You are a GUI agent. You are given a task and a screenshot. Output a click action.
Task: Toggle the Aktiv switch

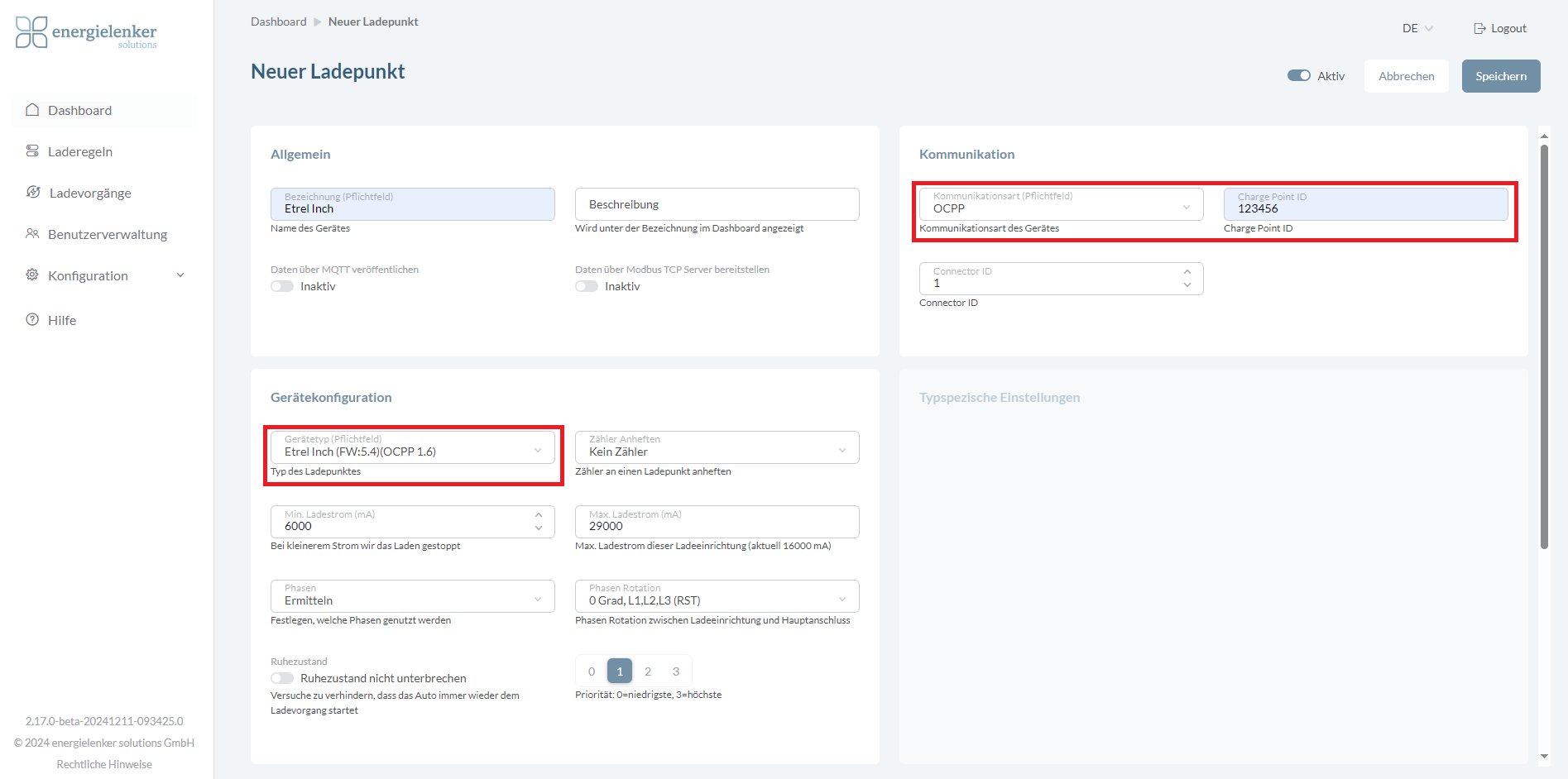click(1299, 76)
